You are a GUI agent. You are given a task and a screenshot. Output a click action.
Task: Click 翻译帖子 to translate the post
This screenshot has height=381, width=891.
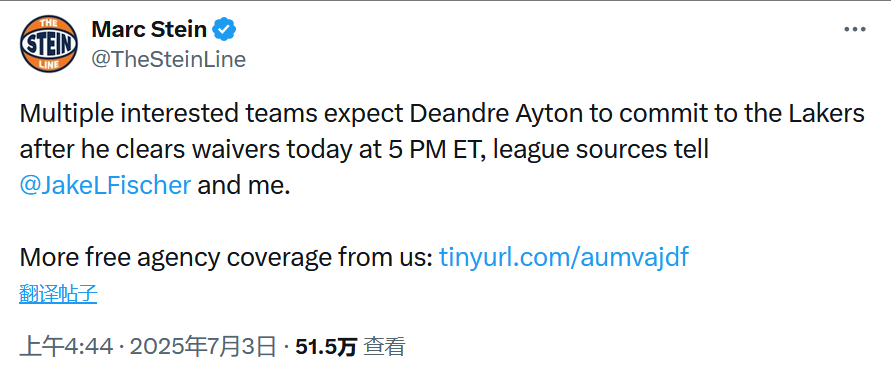[58, 294]
